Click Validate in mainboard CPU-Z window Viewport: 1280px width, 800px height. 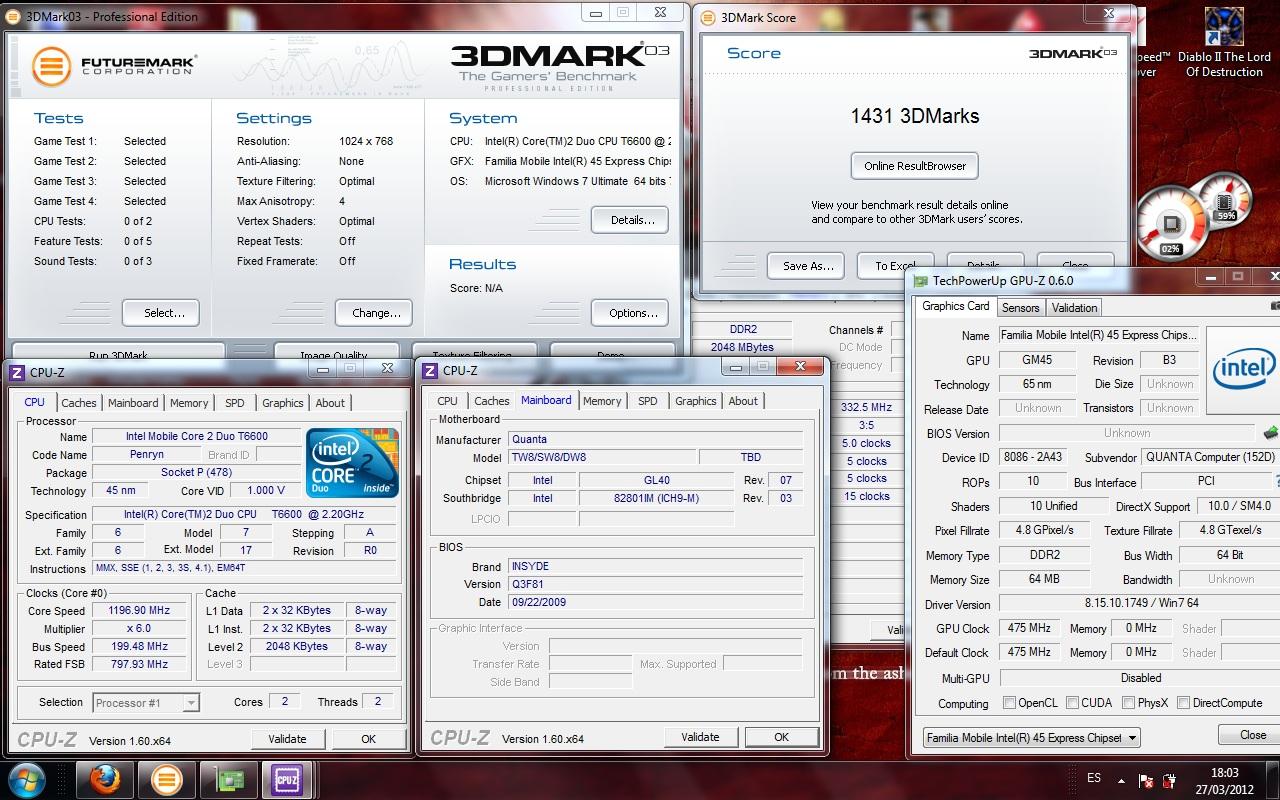(700, 737)
